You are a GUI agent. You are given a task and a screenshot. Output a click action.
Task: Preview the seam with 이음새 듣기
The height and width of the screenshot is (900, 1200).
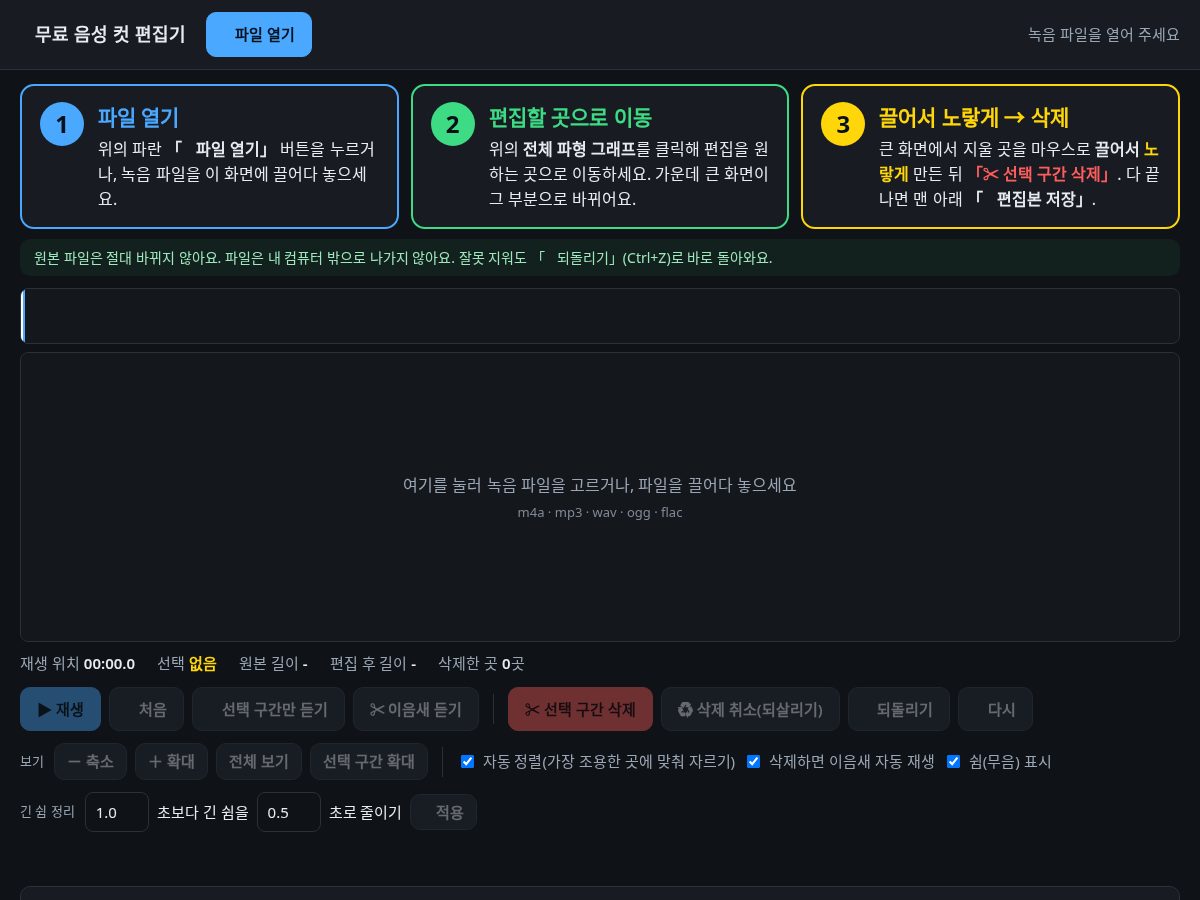pos(416,709)
